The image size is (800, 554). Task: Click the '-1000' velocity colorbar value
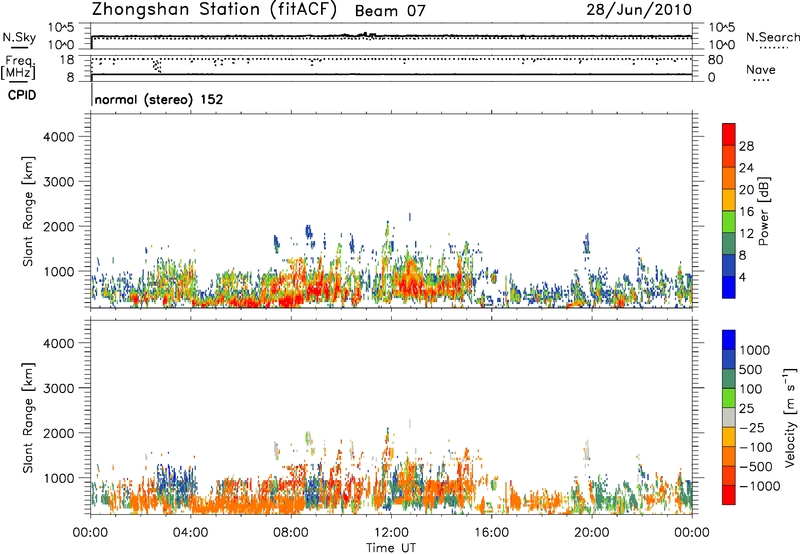pos(759,486)
